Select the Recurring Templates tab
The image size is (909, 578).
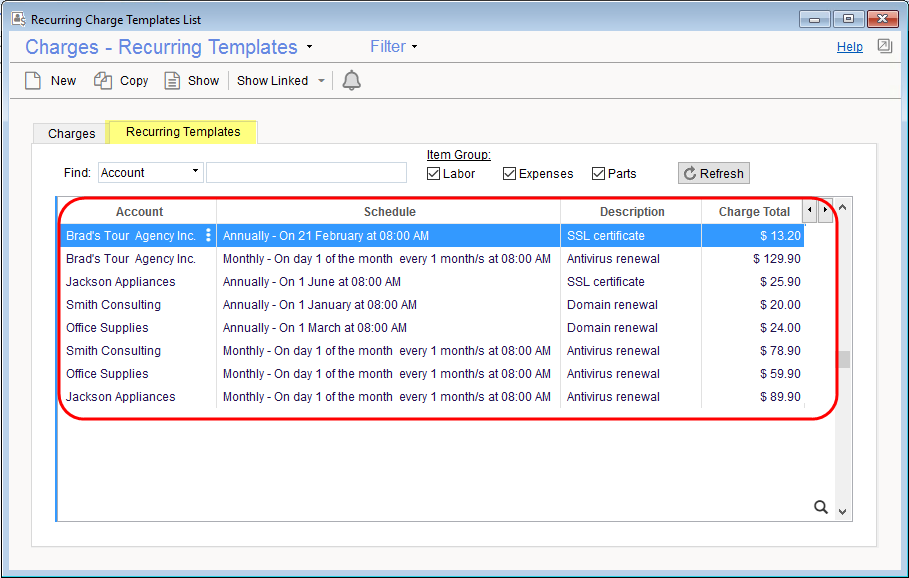click(183, 132)
